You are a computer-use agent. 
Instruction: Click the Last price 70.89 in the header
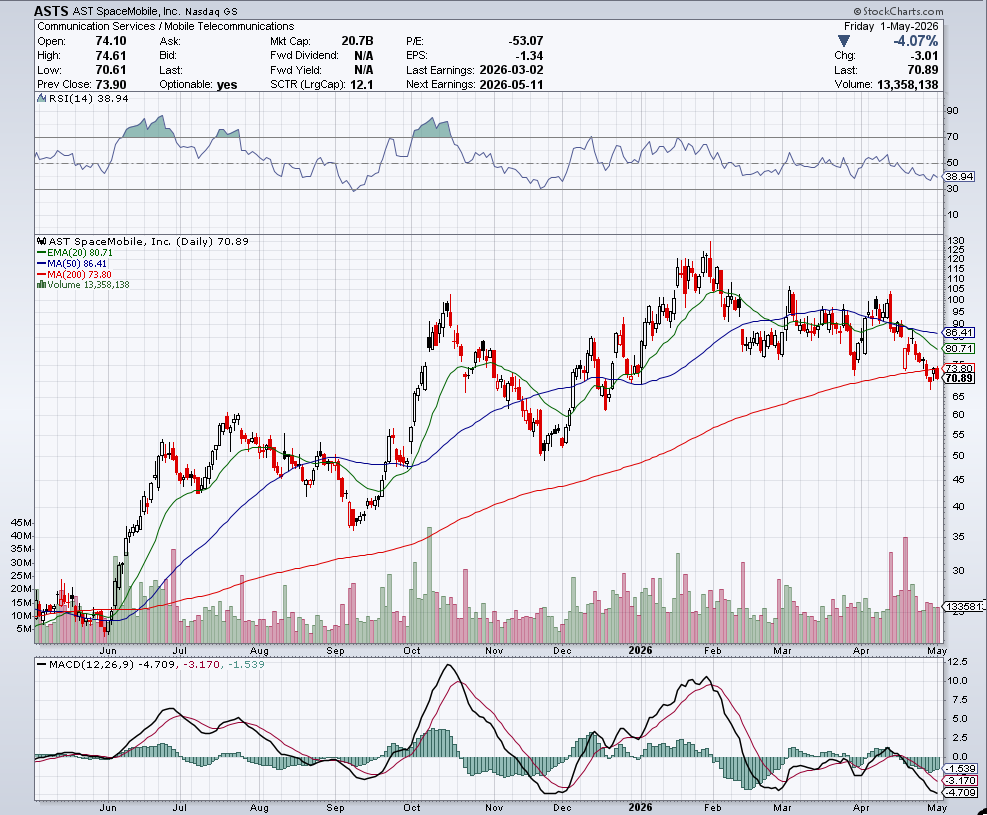[923, 70]
